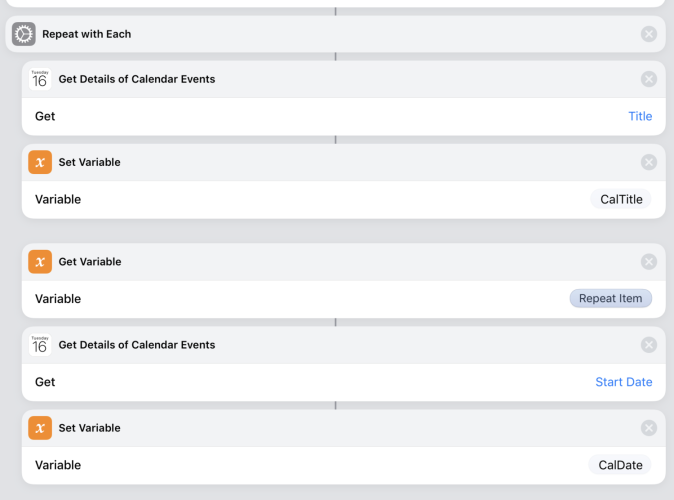Viewport: 674px width, 500px height.
Task: Open the Title detail picker
Action: point(639,116)
